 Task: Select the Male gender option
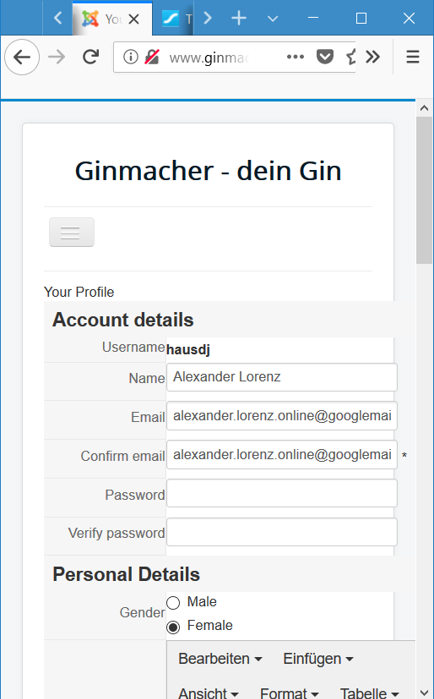(173, 603)
